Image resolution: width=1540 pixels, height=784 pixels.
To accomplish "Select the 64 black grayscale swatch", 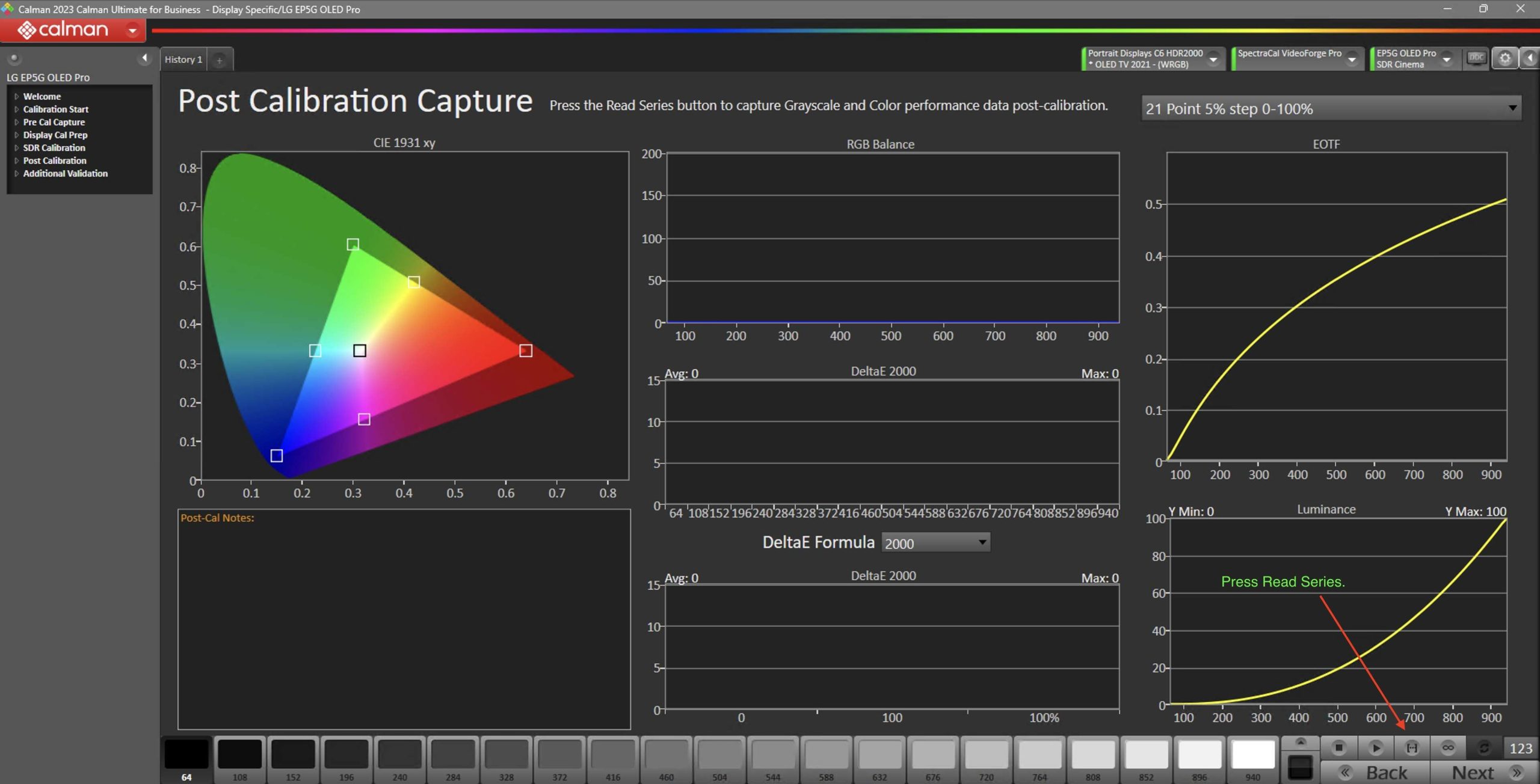I will pyautogui.click(x=186, y=759).
